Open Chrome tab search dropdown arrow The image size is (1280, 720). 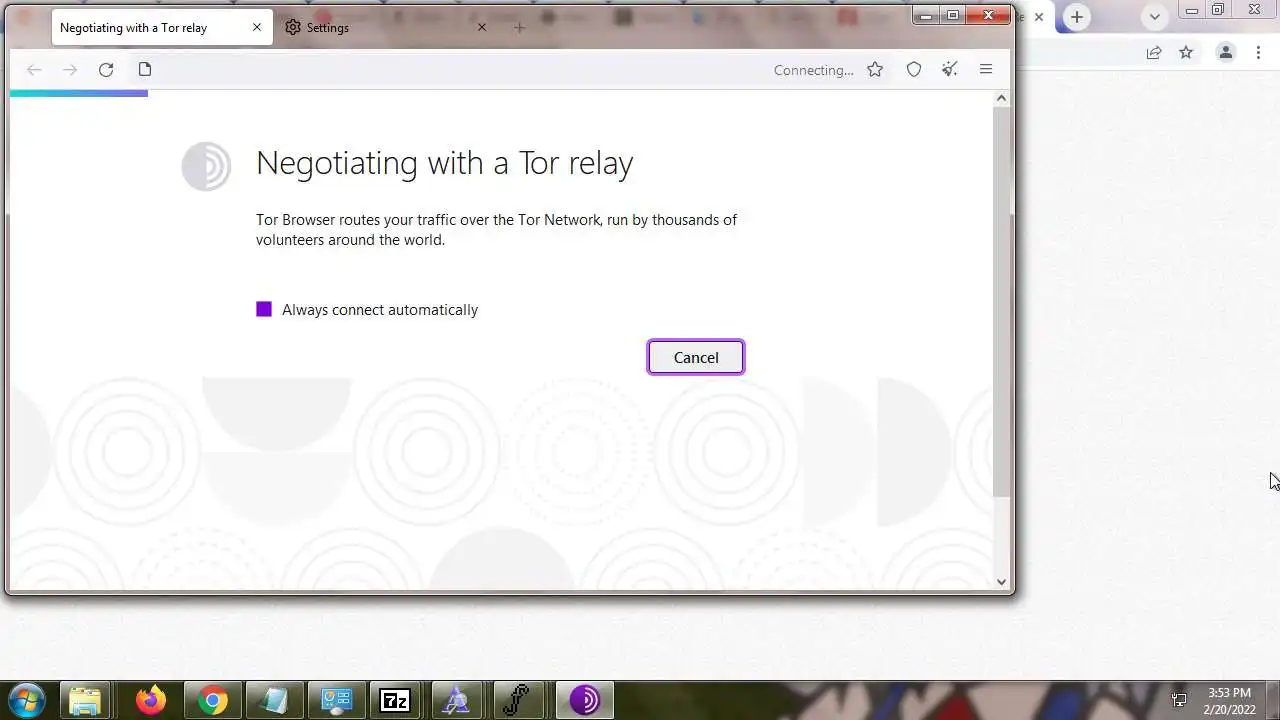1155,17
